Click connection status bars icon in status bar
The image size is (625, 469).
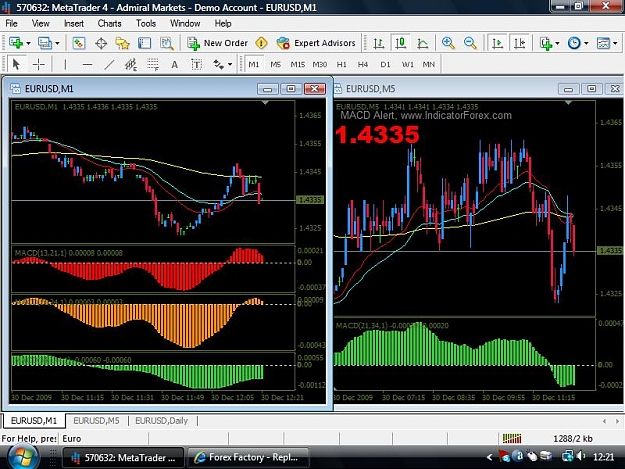point(512,439)
